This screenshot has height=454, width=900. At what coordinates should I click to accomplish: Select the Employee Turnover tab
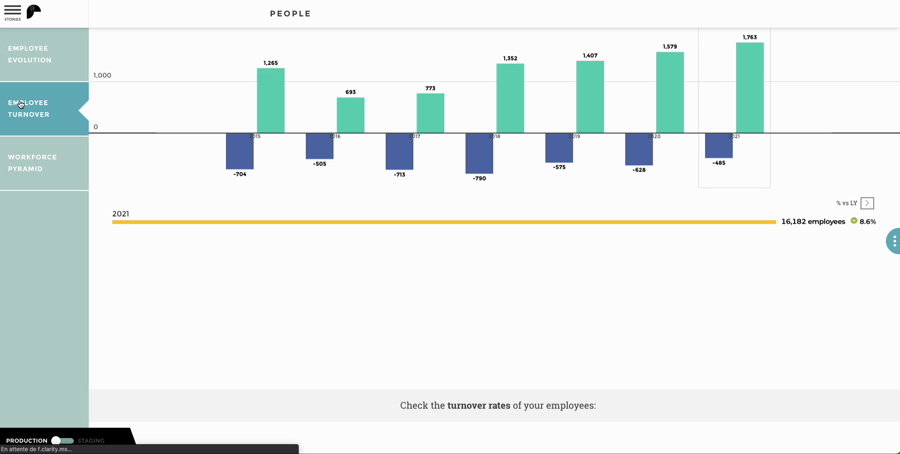[x=44, y=108]
